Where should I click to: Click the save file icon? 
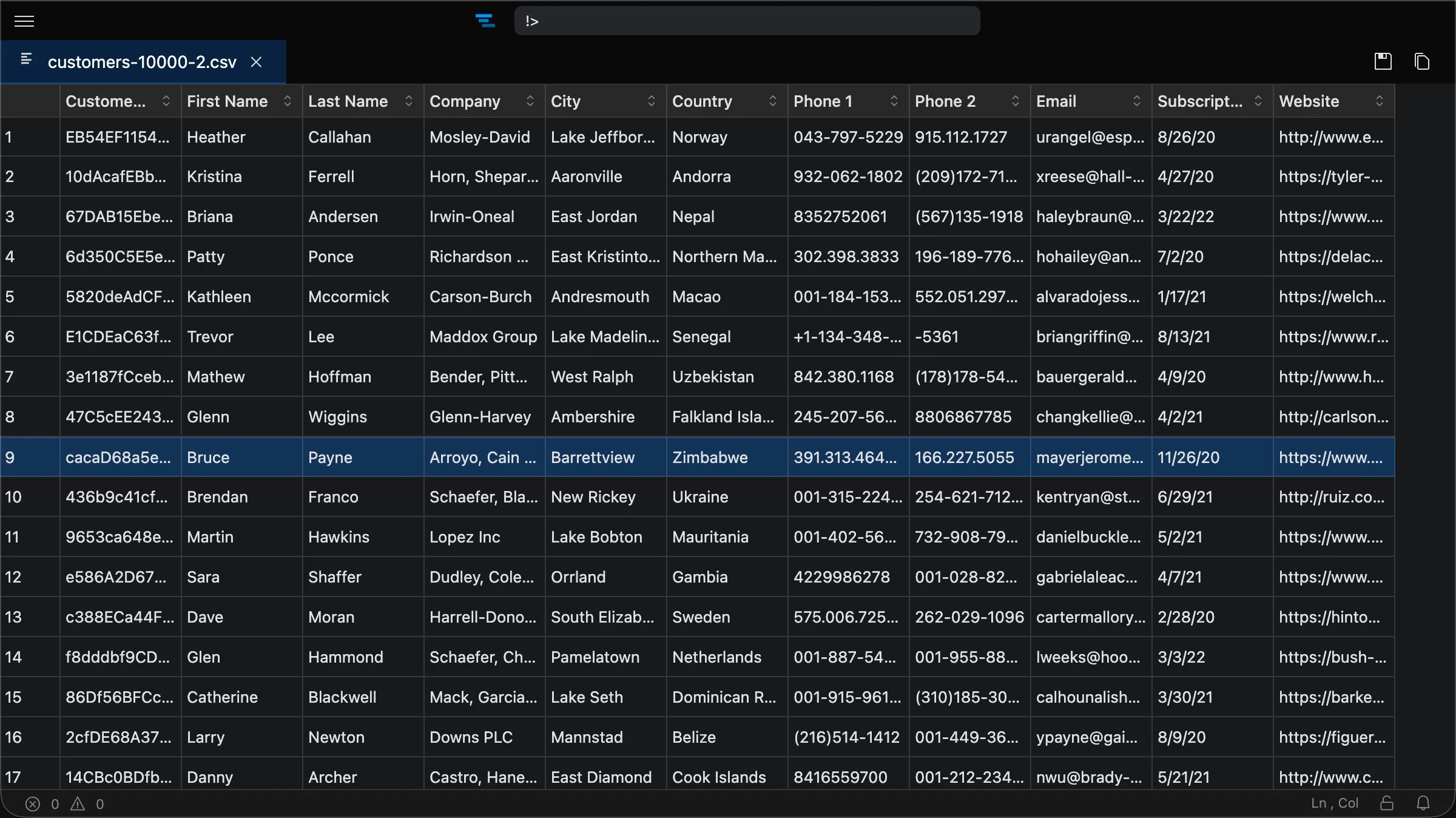tap(1383, 61)
